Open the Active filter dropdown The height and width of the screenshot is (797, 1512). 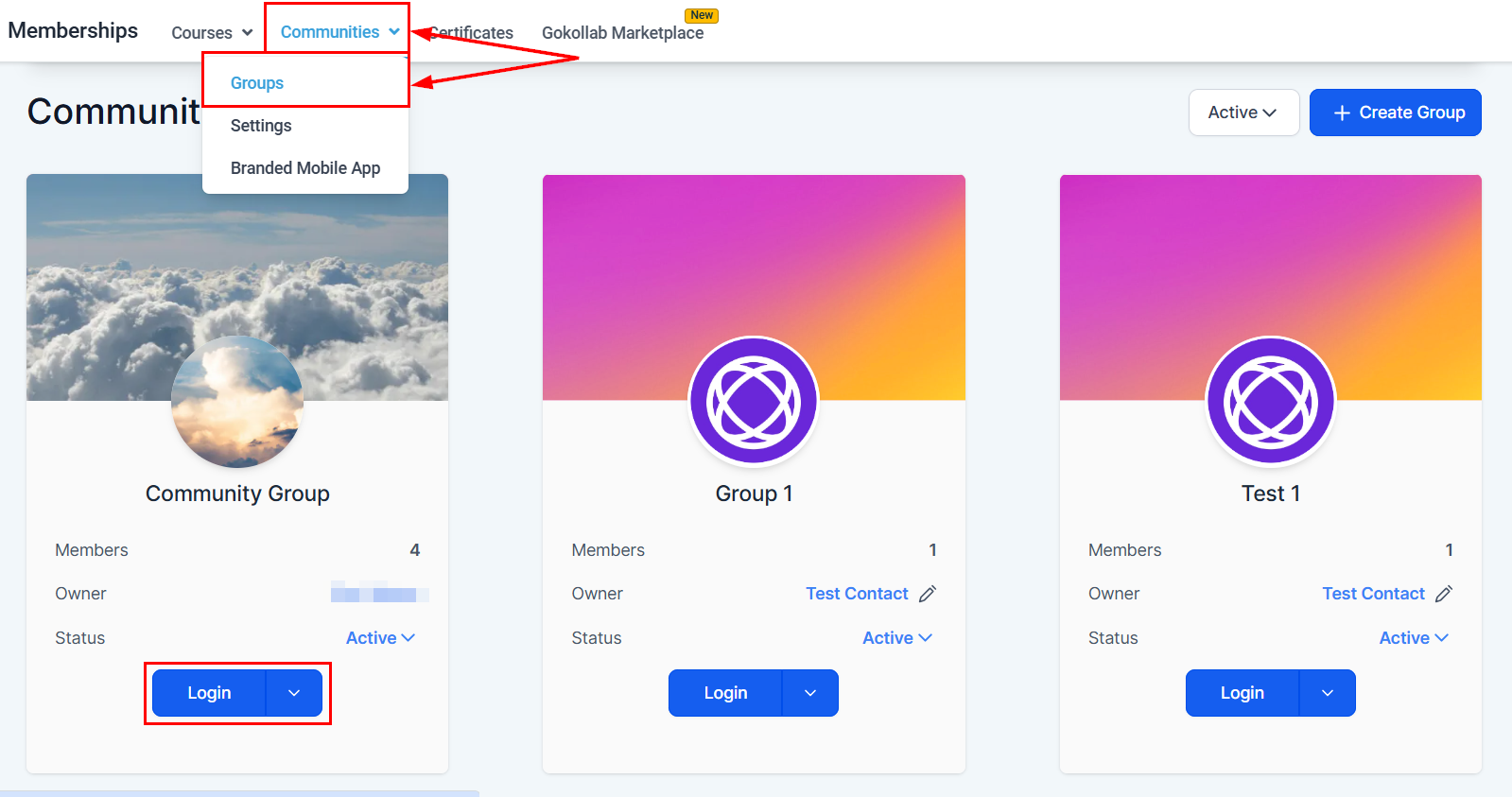(x=1243, y=113)
